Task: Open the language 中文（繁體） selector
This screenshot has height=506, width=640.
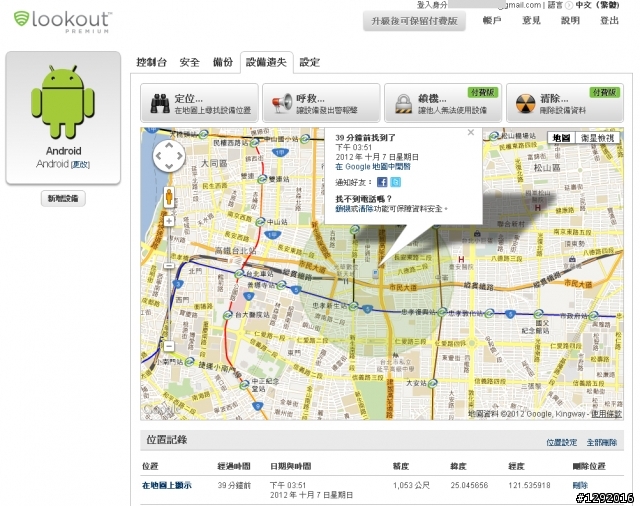Action: click(x=597, y=5)
